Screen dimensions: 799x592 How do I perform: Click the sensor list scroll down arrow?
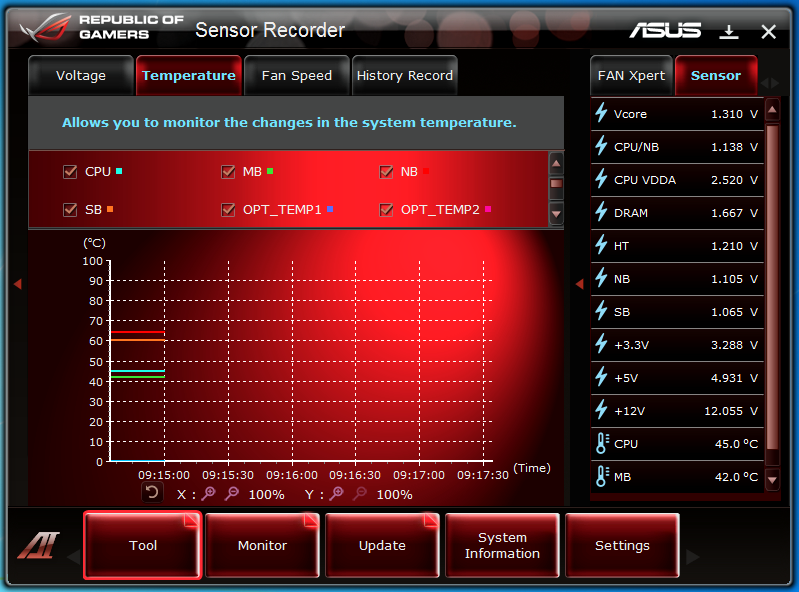coord(772,480)
